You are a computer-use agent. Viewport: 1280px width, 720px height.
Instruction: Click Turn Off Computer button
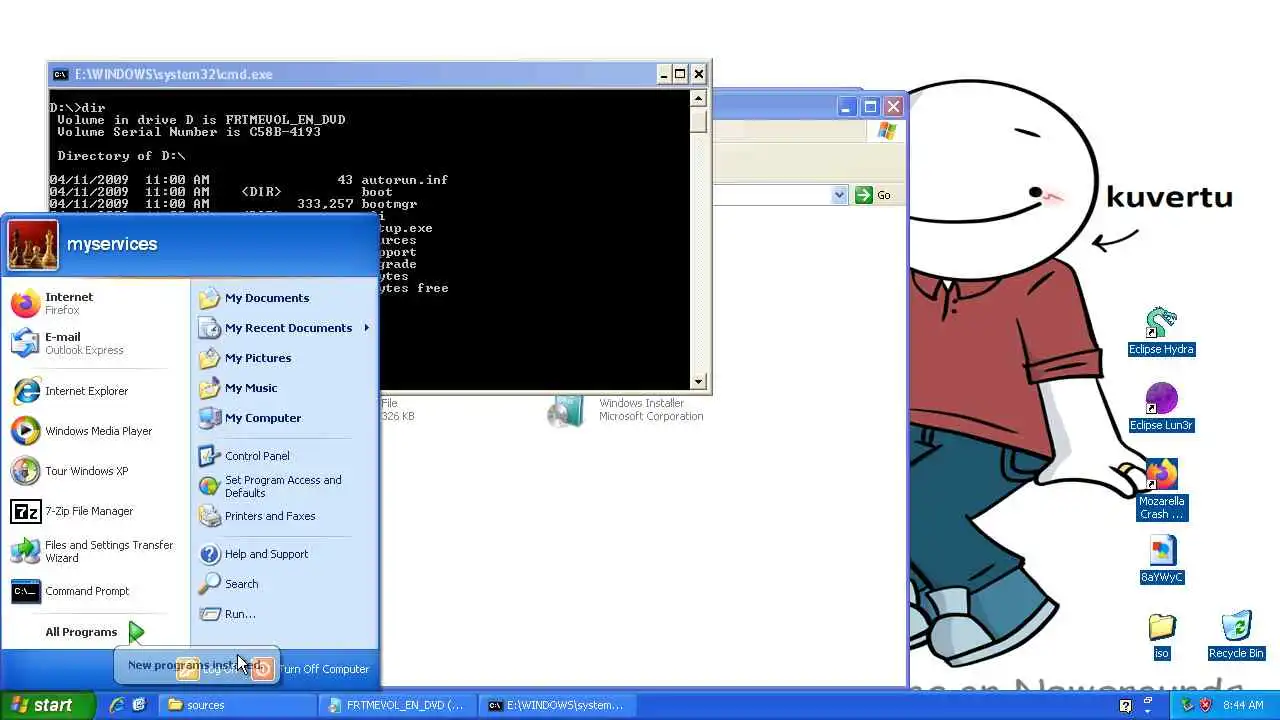312,669
